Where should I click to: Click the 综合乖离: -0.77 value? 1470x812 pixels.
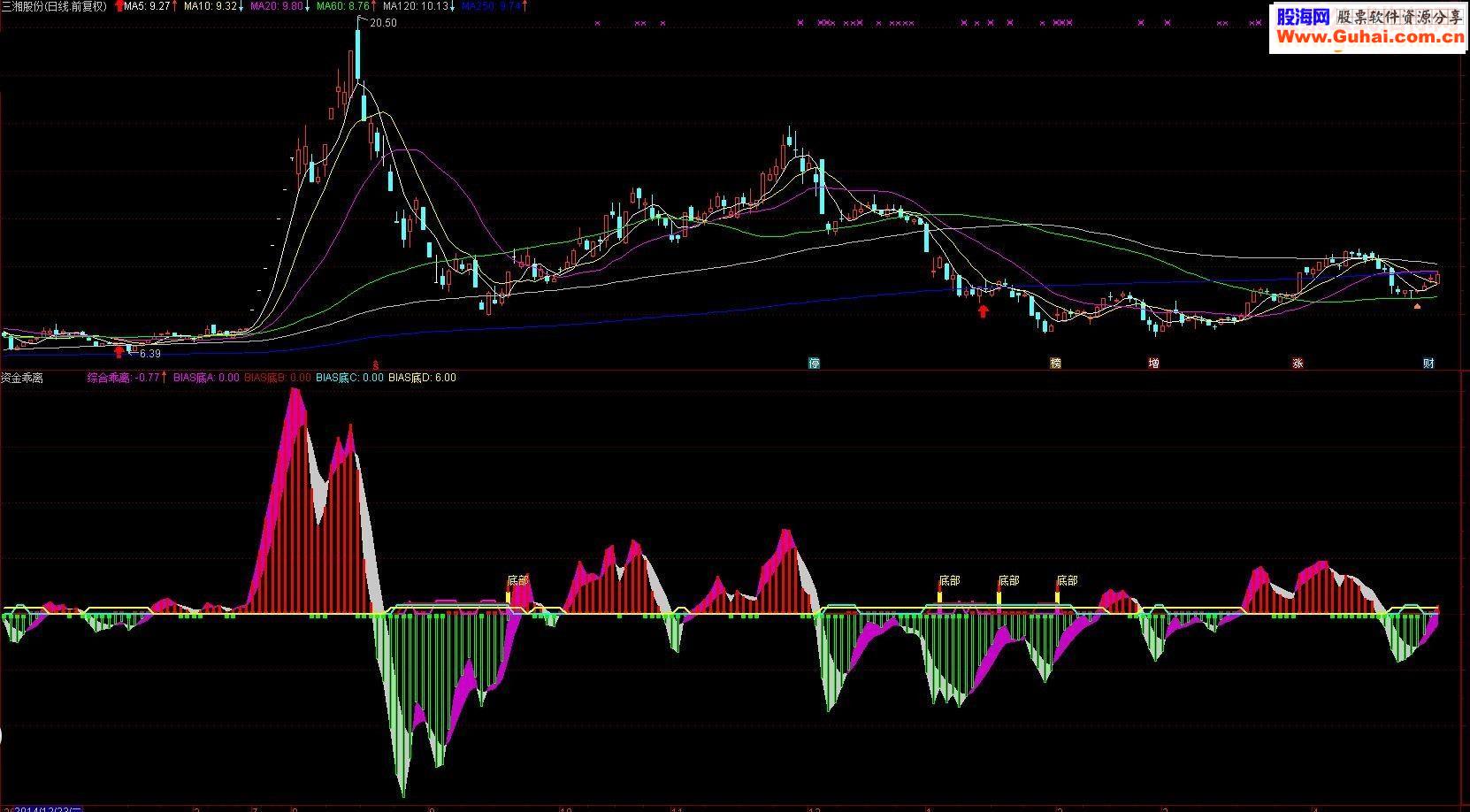tap(123, 378)
